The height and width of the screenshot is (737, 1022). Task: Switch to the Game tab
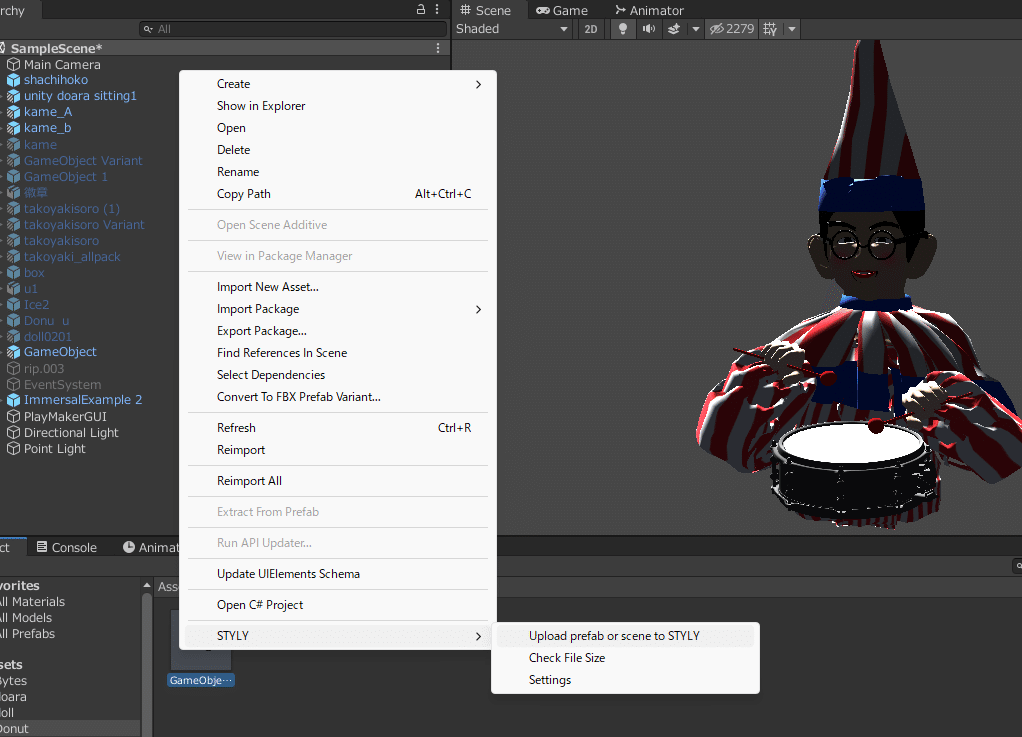tap(561, 10)
